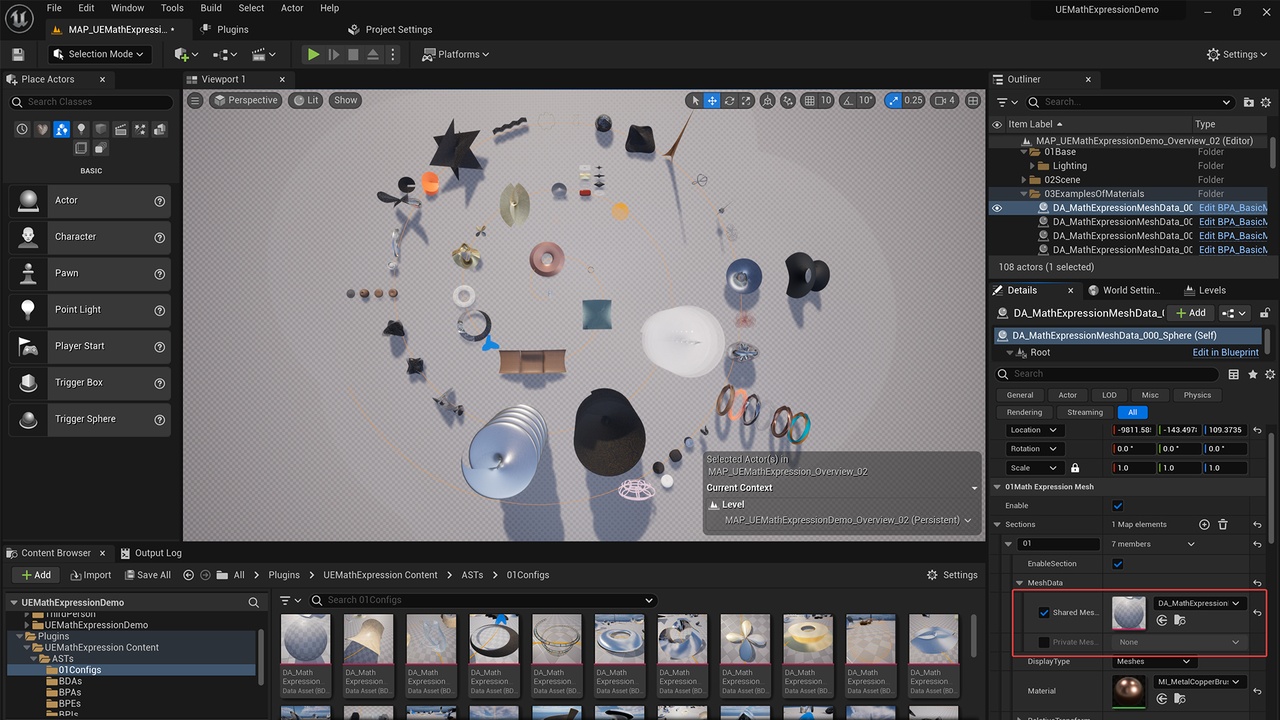
Task: Open the Lit view mode menu
Action: tap(306, 100)
